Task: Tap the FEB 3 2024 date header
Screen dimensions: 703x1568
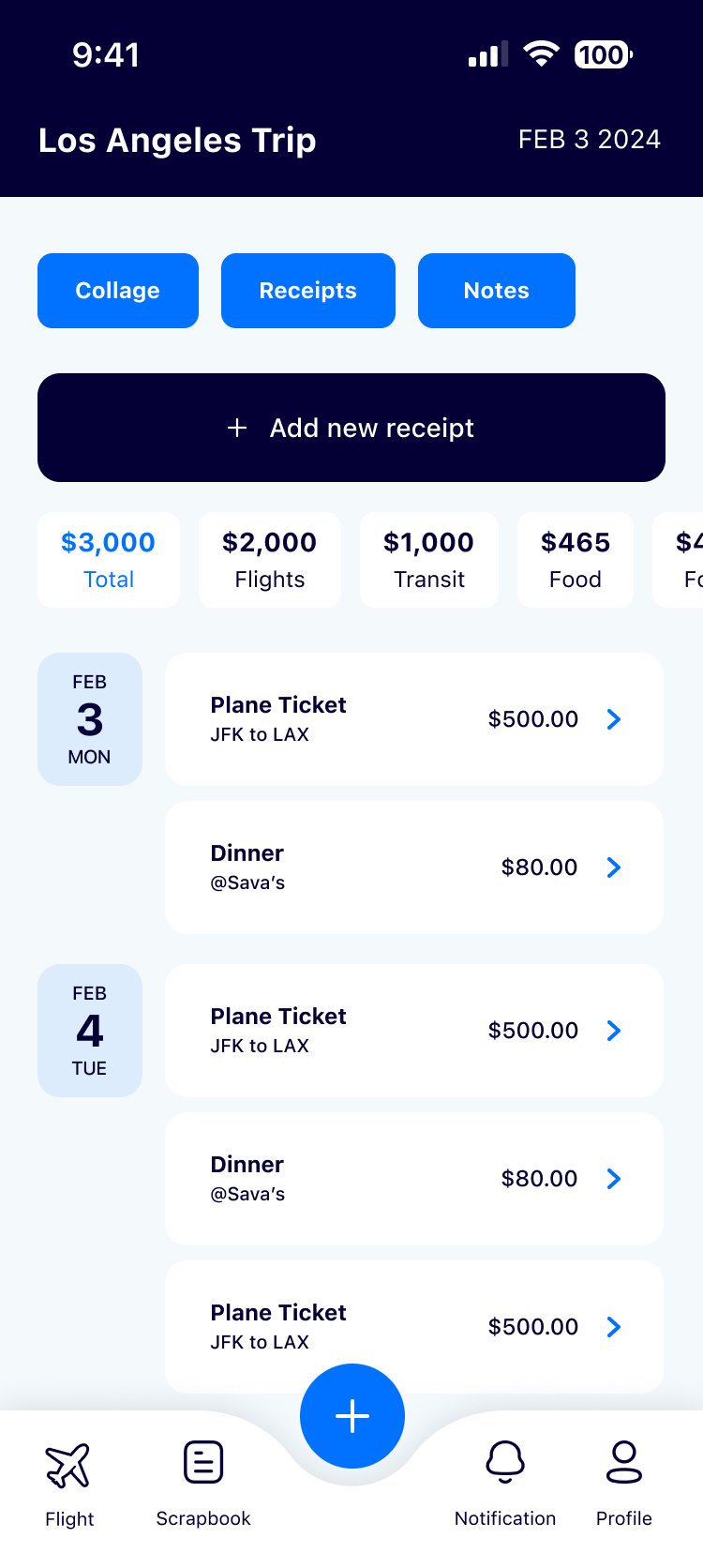Action: [590, 140]
